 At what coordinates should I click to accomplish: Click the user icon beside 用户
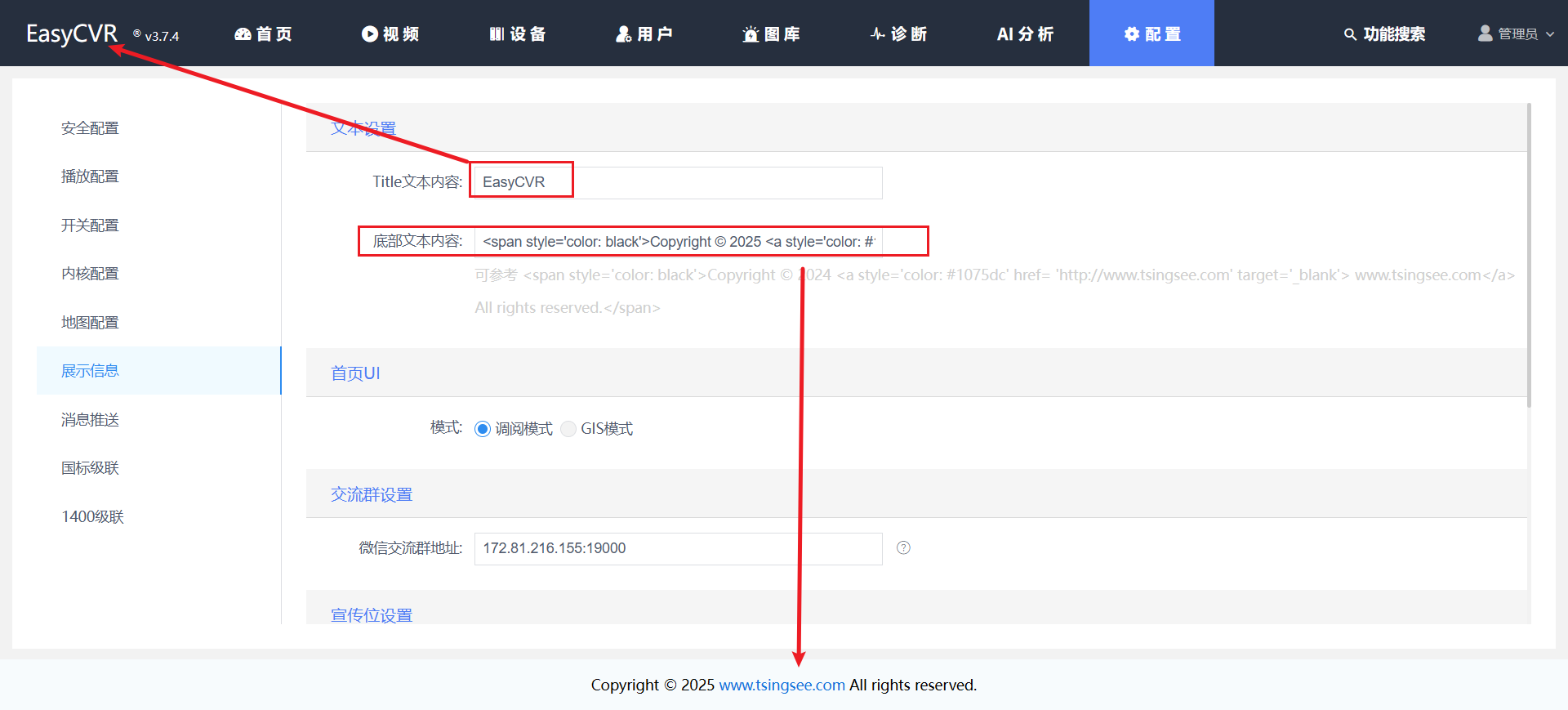coord(624,34)
